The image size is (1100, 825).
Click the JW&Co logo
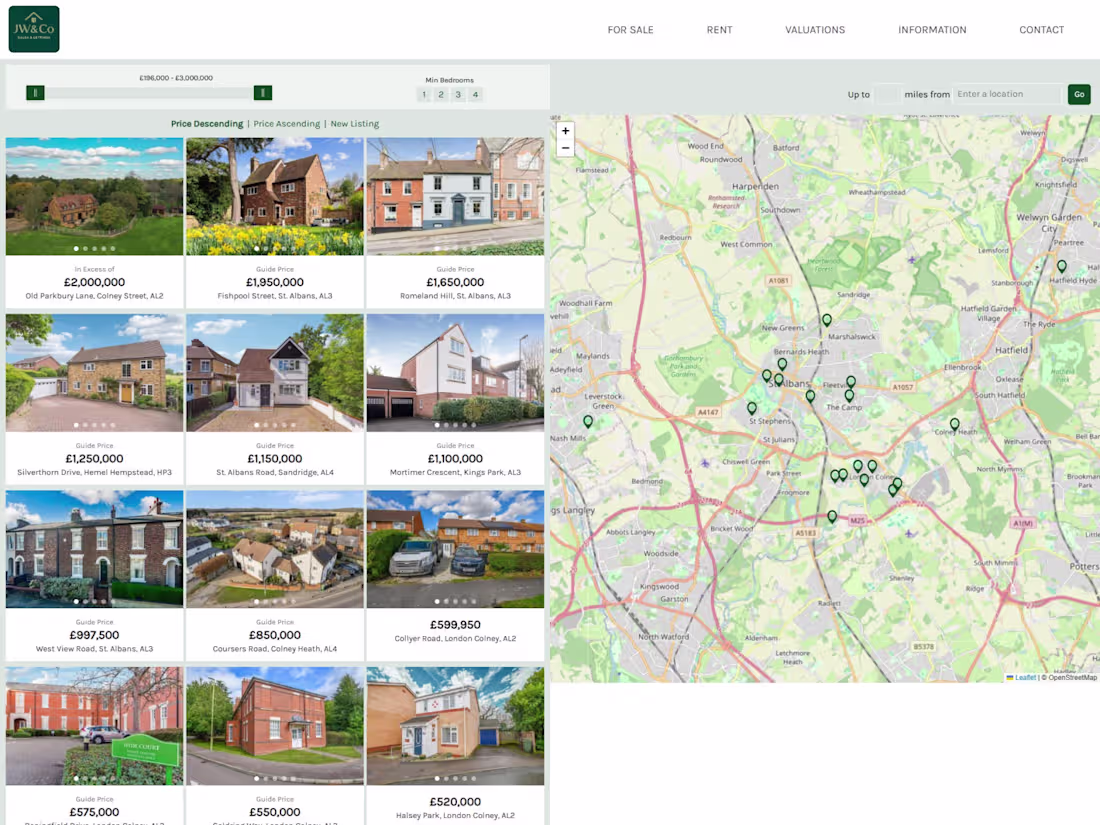coord(33,29)
